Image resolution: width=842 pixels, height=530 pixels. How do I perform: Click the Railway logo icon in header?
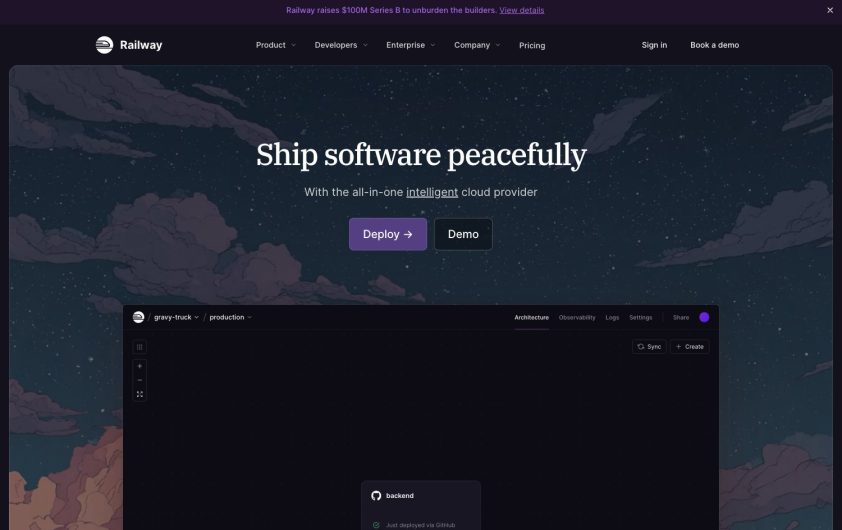coord(104,45)
